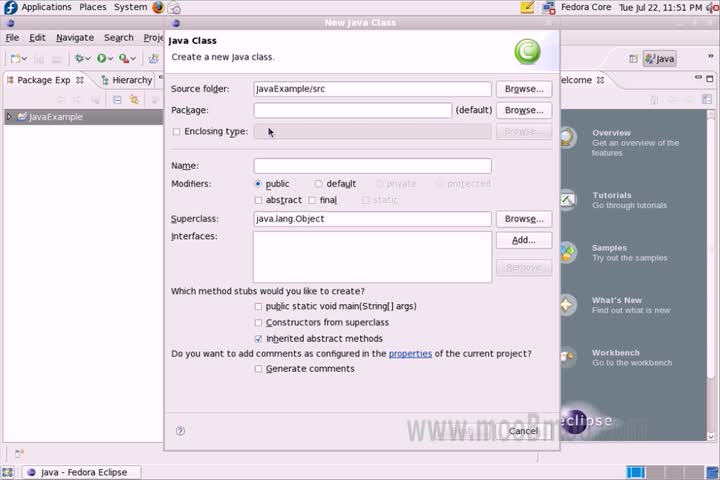Click the Debug bug icon in Eclipse toolbar
This screenshot has width=720, height=480.
click(79, 58)
